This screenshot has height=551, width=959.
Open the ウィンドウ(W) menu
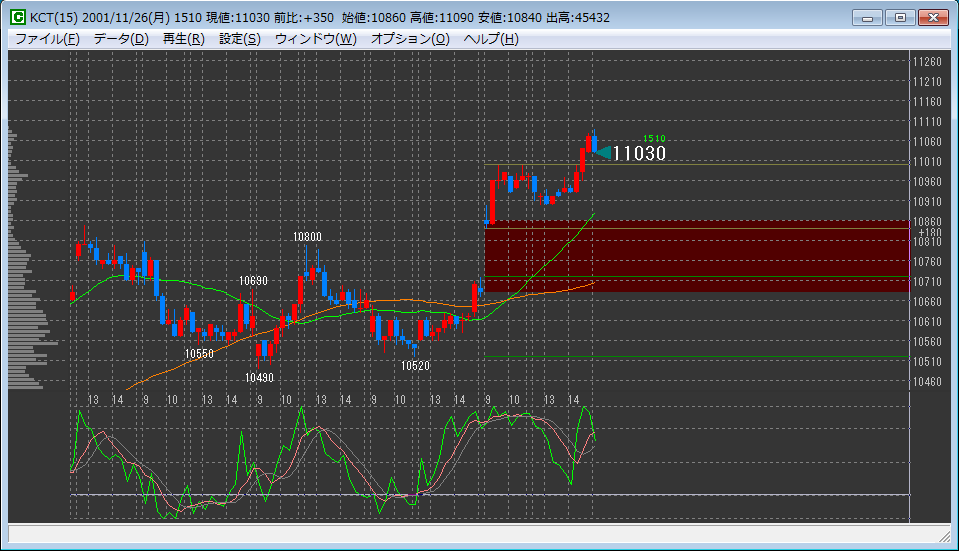click(x=315, y=39)
